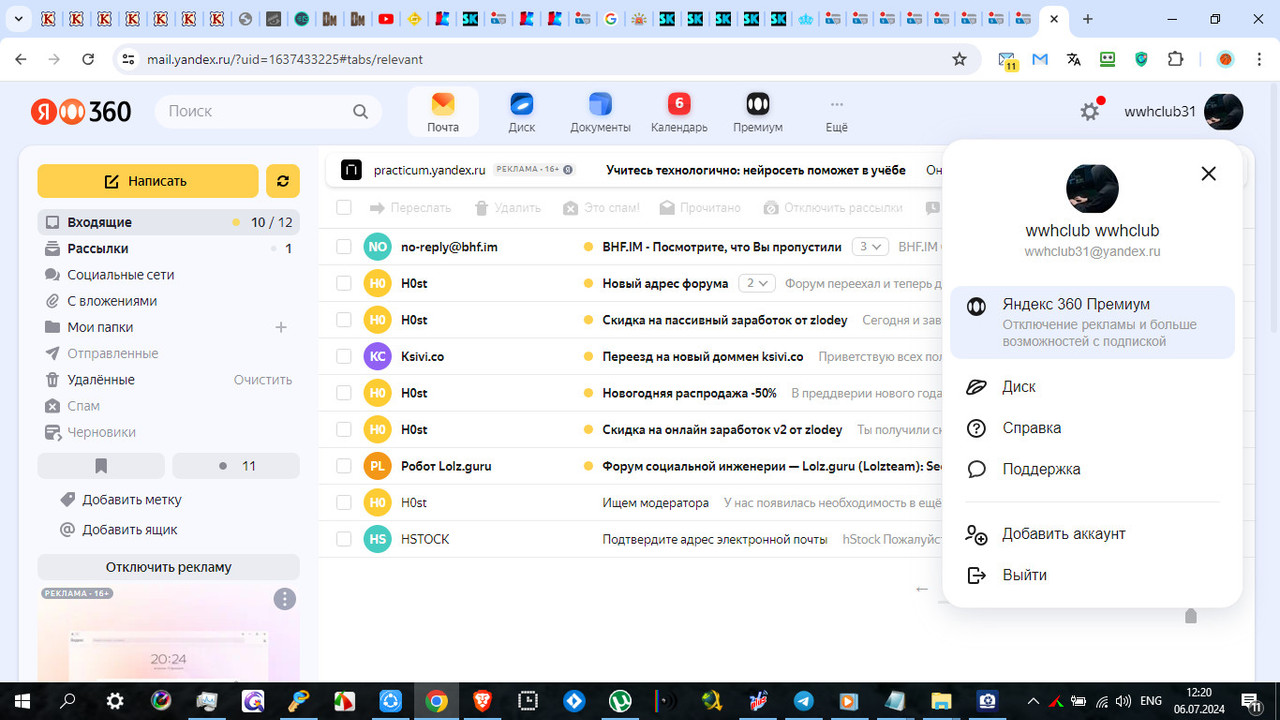This screenshot has height=720, width=1280.
Task: Open the Спам folder
Action: [168, 406]
